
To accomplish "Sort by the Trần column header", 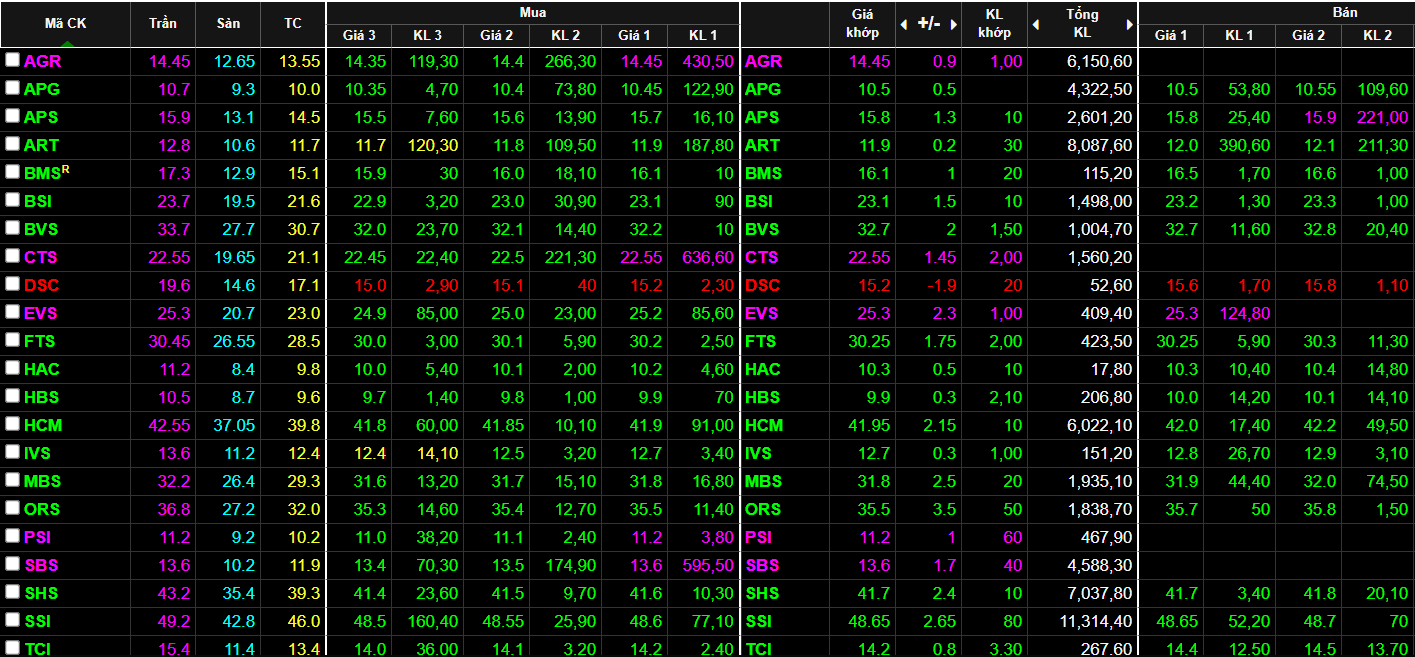I will tap(163, 23).
